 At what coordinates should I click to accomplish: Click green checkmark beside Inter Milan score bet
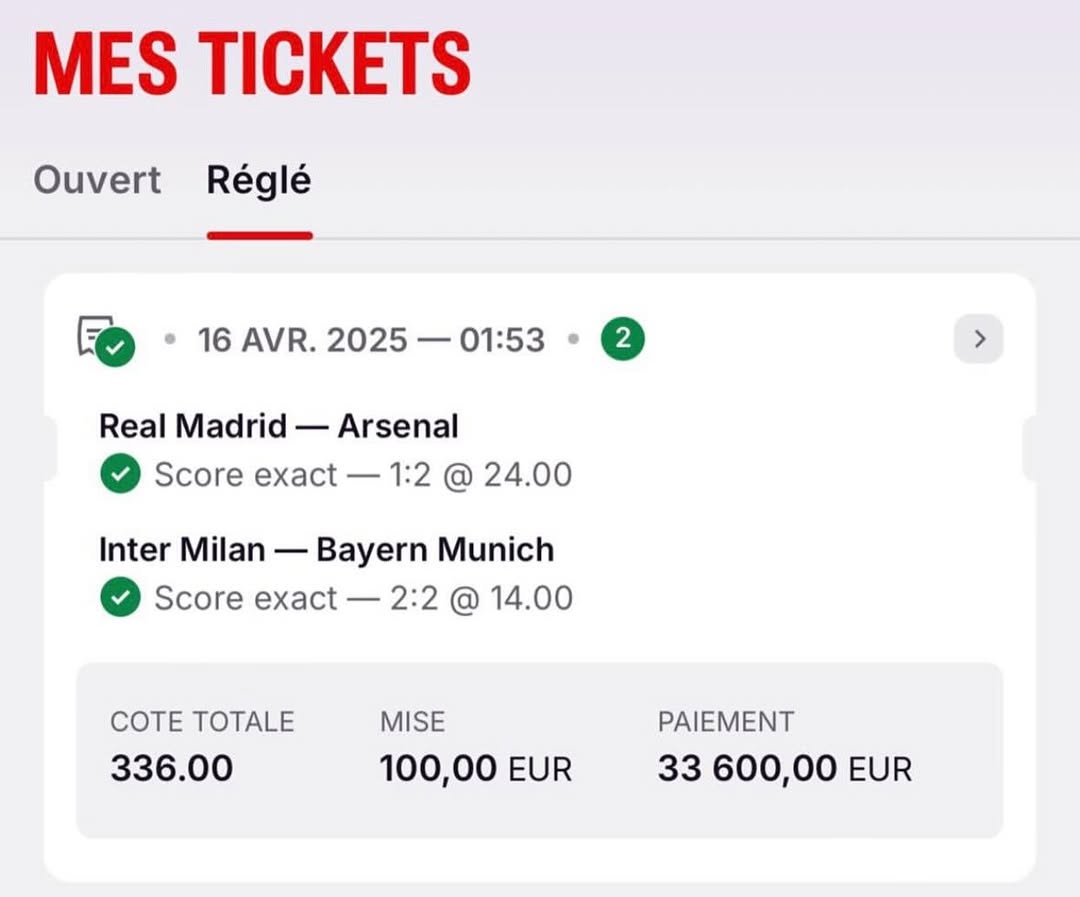pyautogui.click(x=121, y=597)
